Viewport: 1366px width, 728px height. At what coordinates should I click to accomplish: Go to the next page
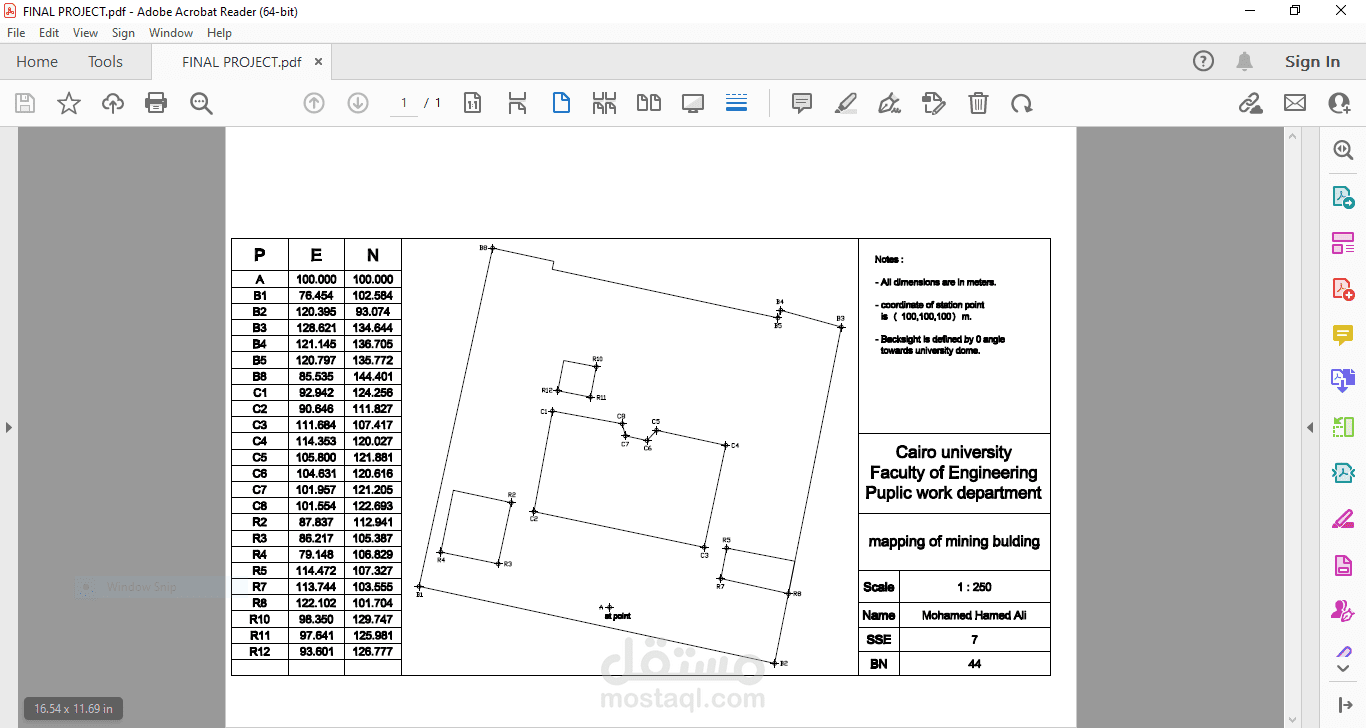coord(358,103)
